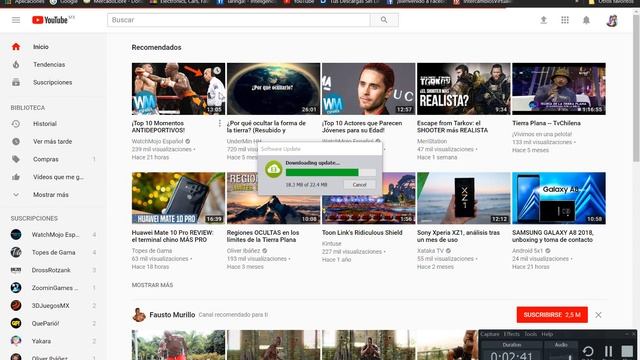
Task: Open Escape from Tarkov video title
Action: (452, 127)
